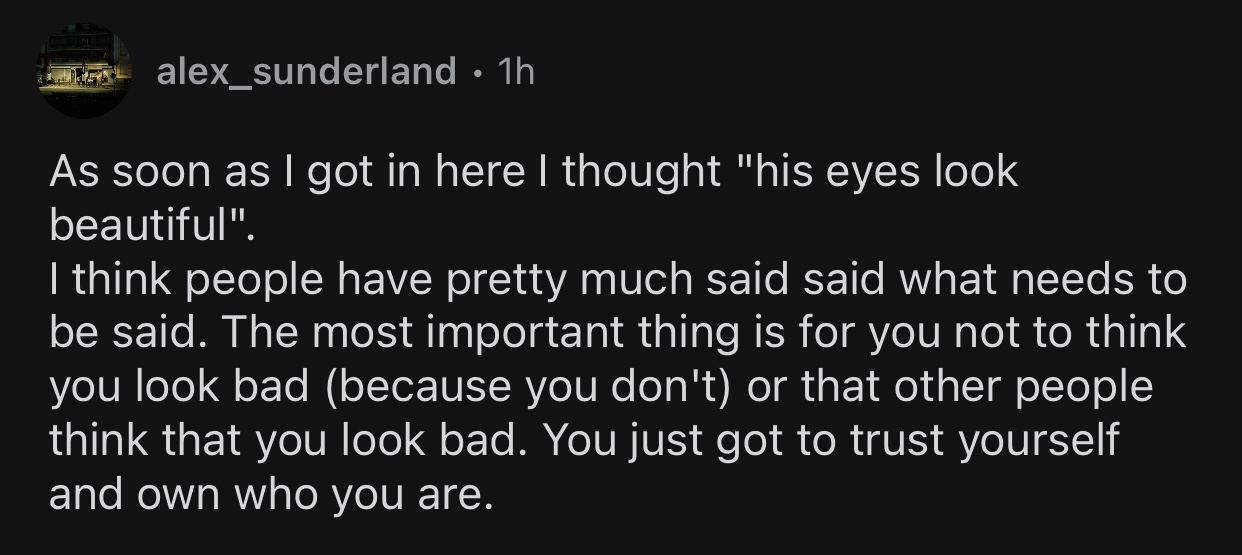The width and height of the screenshot is (1242, 555).
Task: Open alex_sunderland's profile avatar
Action: pos(87,72)
